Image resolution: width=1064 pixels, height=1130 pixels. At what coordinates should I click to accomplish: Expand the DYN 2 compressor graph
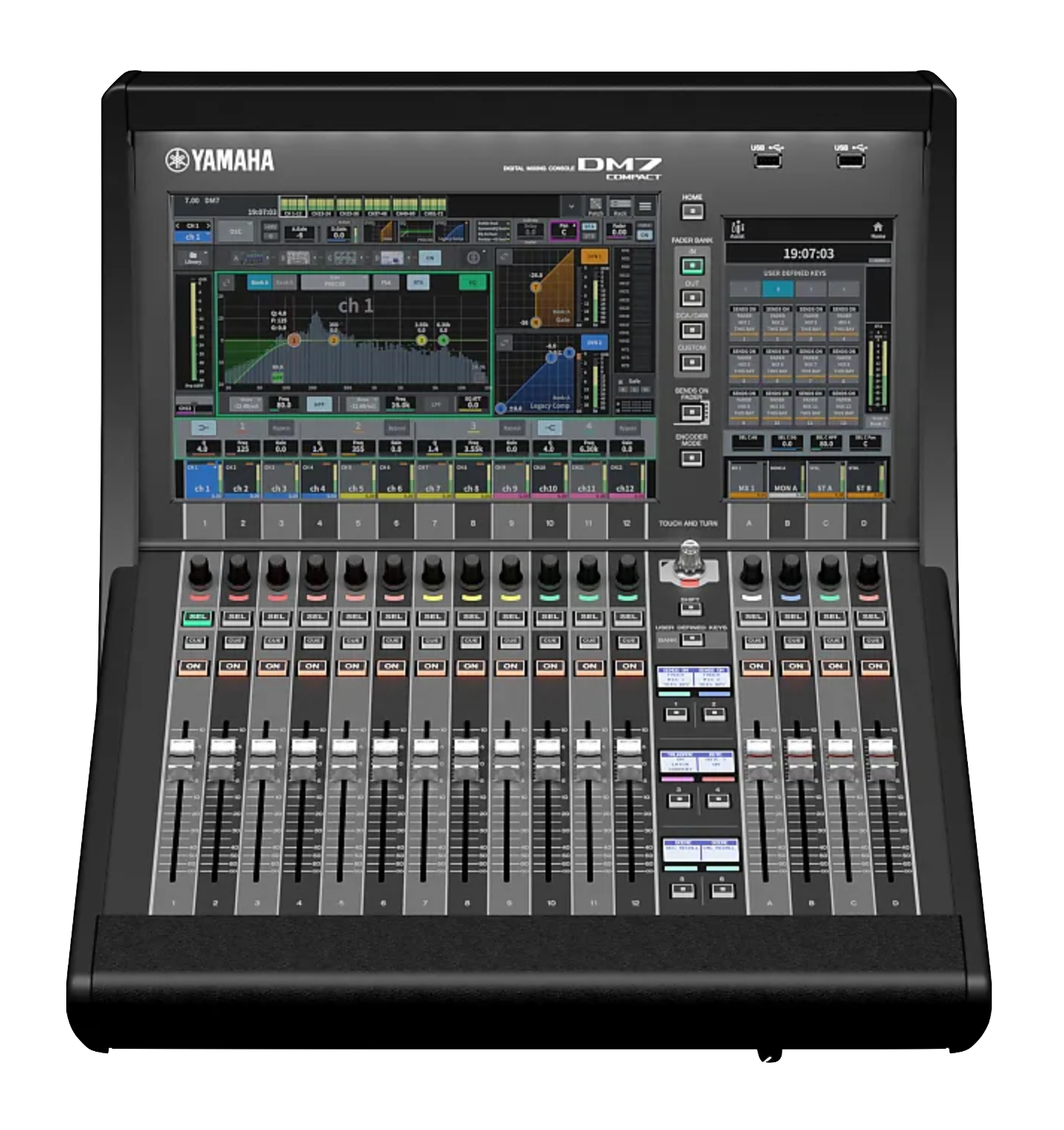[x=505, y=342]
